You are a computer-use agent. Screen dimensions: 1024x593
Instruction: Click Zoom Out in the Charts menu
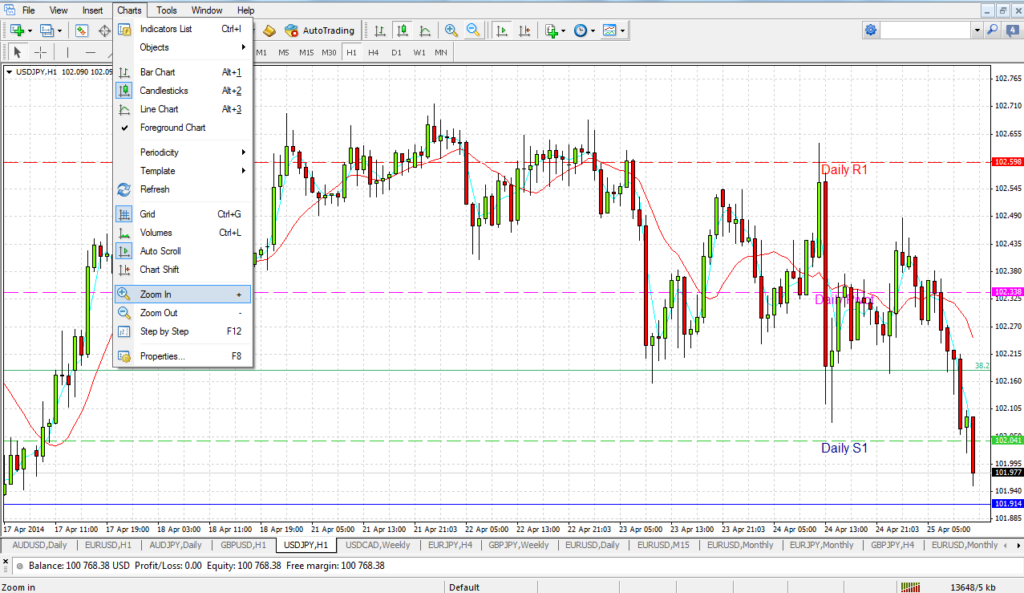(183, 313)
